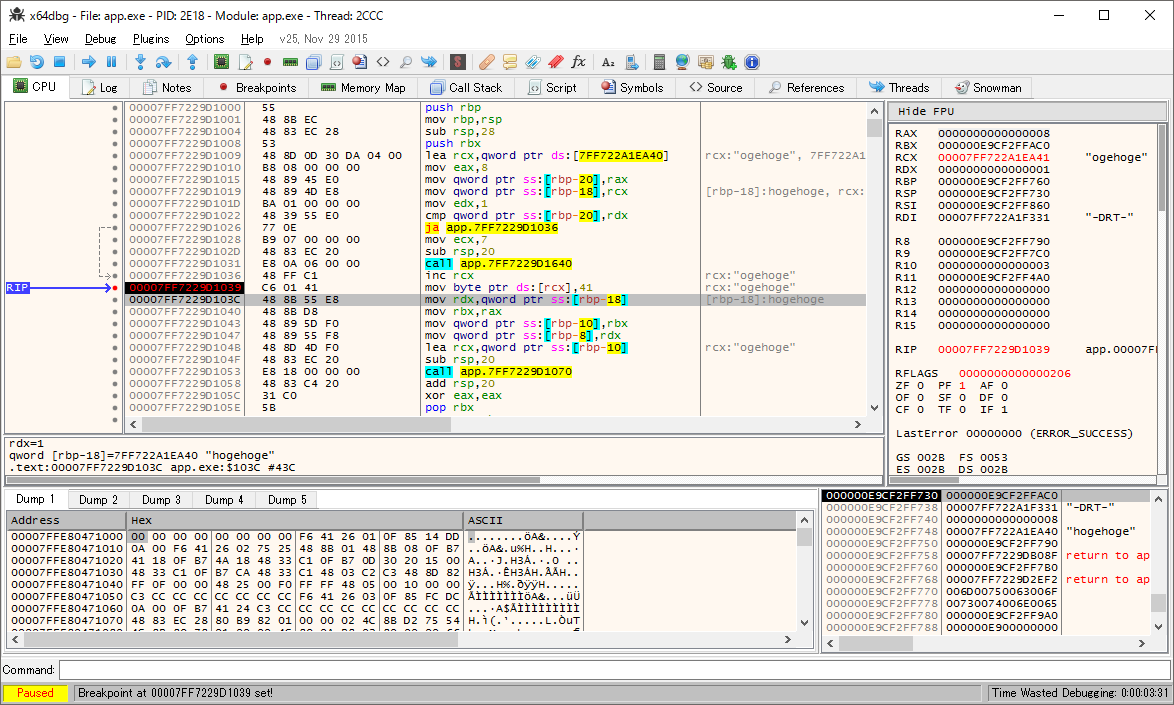The height and width of the screenshot is (705, 1174).
Task: Restart the debuggee with the restart icon
Action: pos(37,62)
